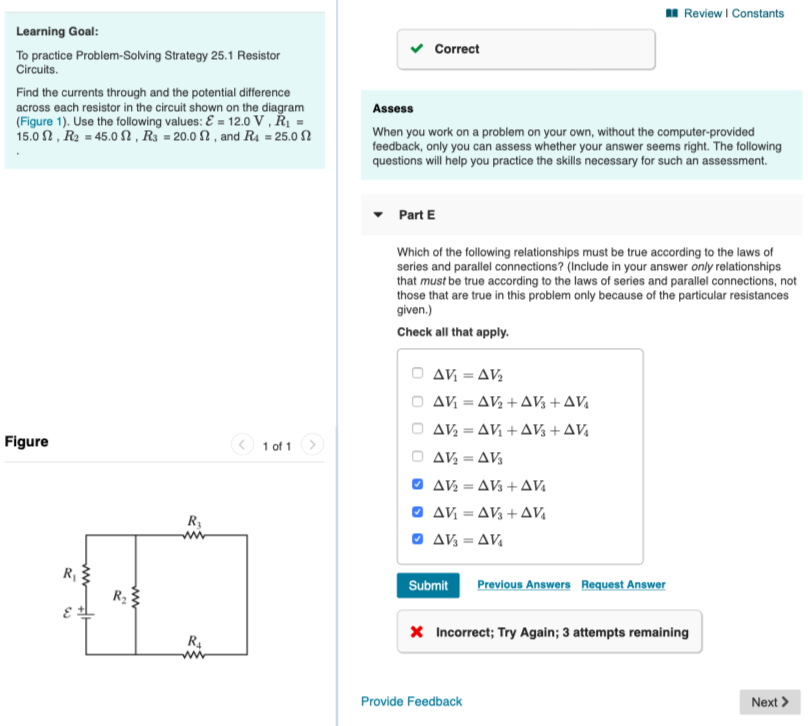808x726 pixels.
Task: Click the previous figure chevron arrow
Action: click(241, 445)
